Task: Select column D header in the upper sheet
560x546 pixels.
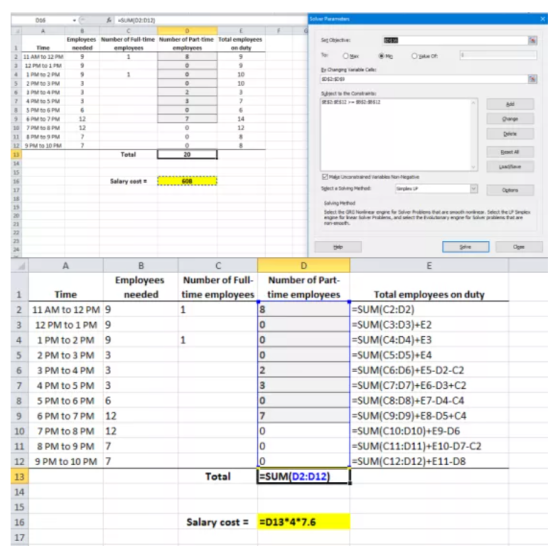Action: coord(187,31)
